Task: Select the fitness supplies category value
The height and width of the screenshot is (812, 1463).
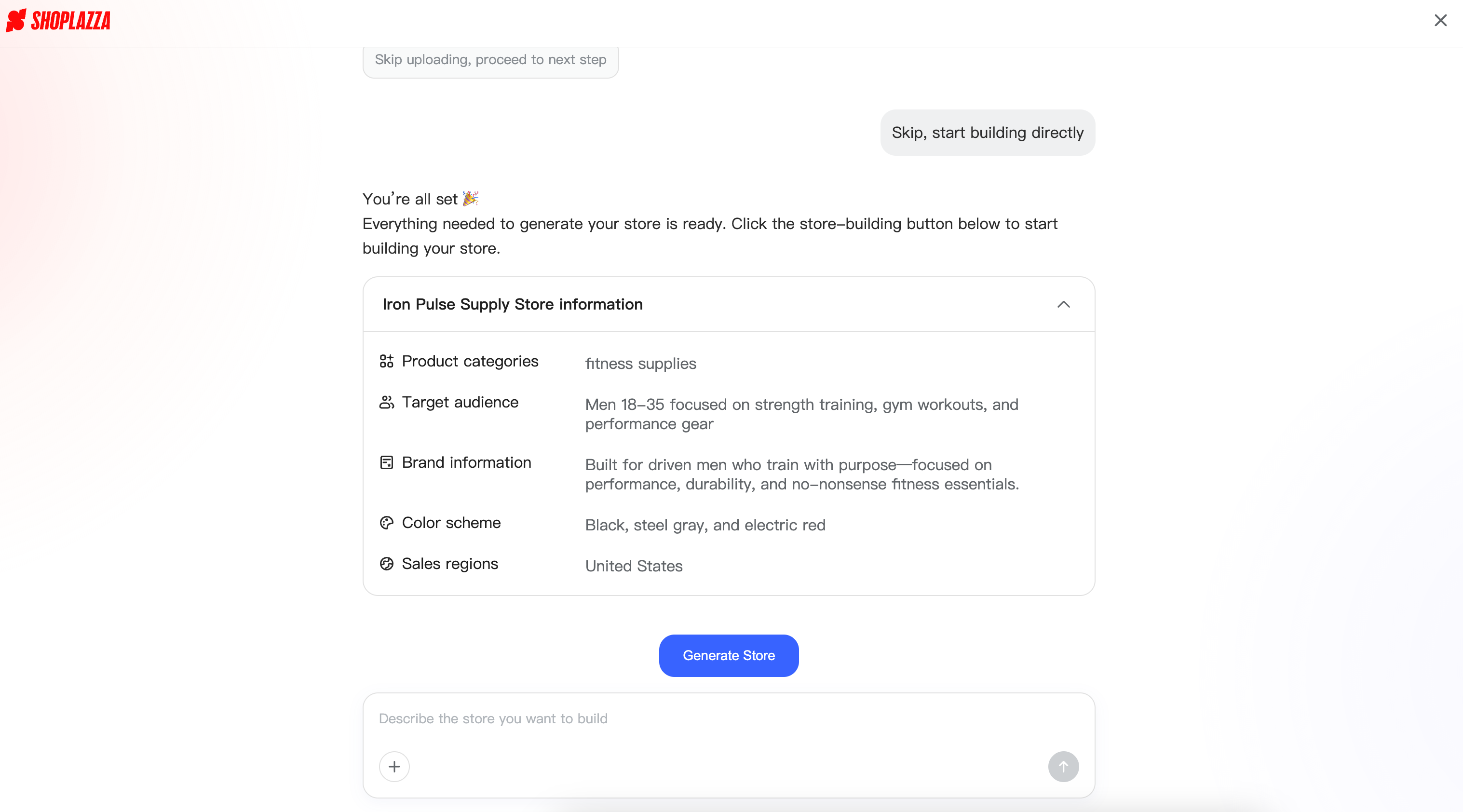Action: tap(640, 364)
